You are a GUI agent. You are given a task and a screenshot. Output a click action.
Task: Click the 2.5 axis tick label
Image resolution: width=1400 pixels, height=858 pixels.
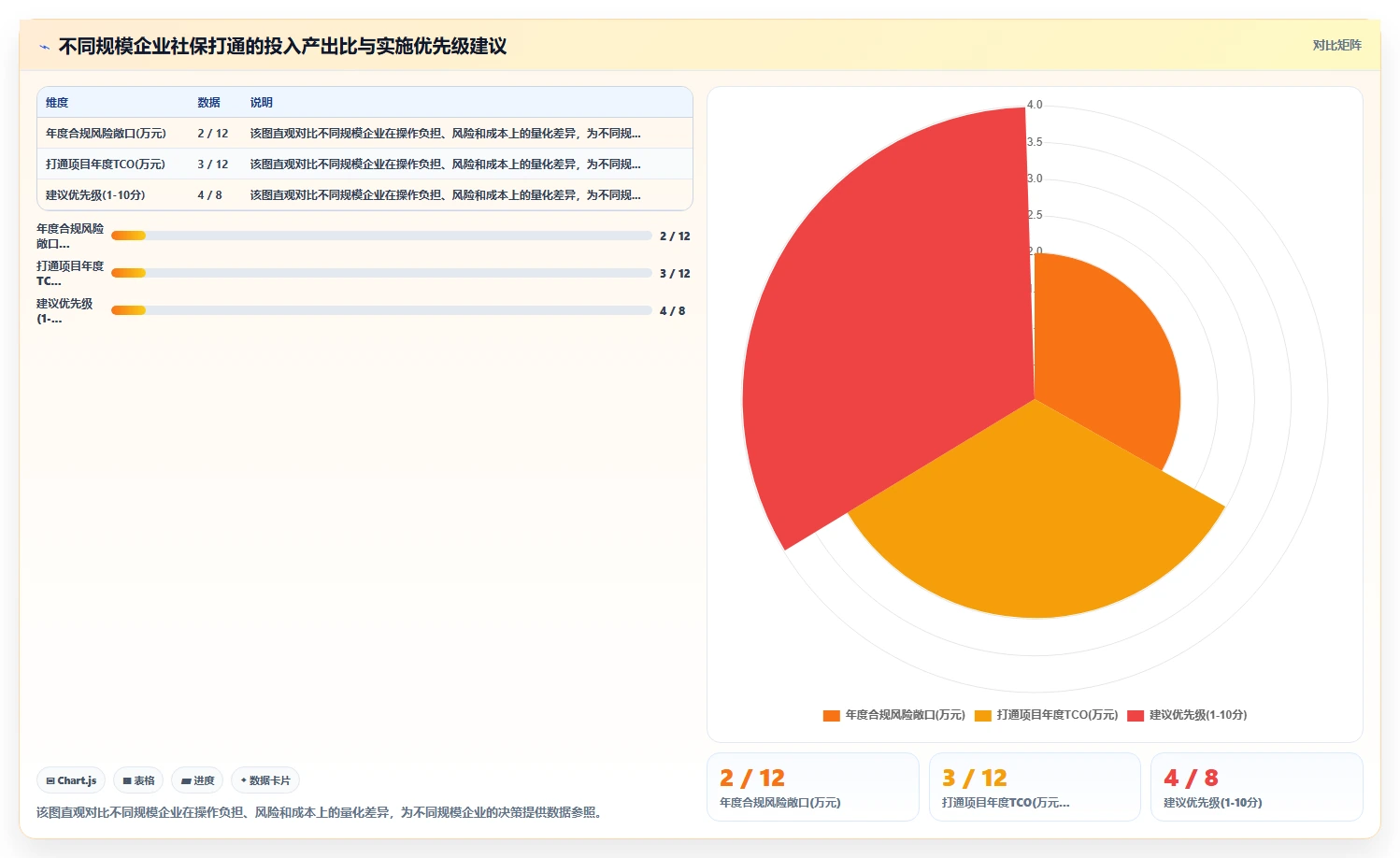coord(1035,215)
